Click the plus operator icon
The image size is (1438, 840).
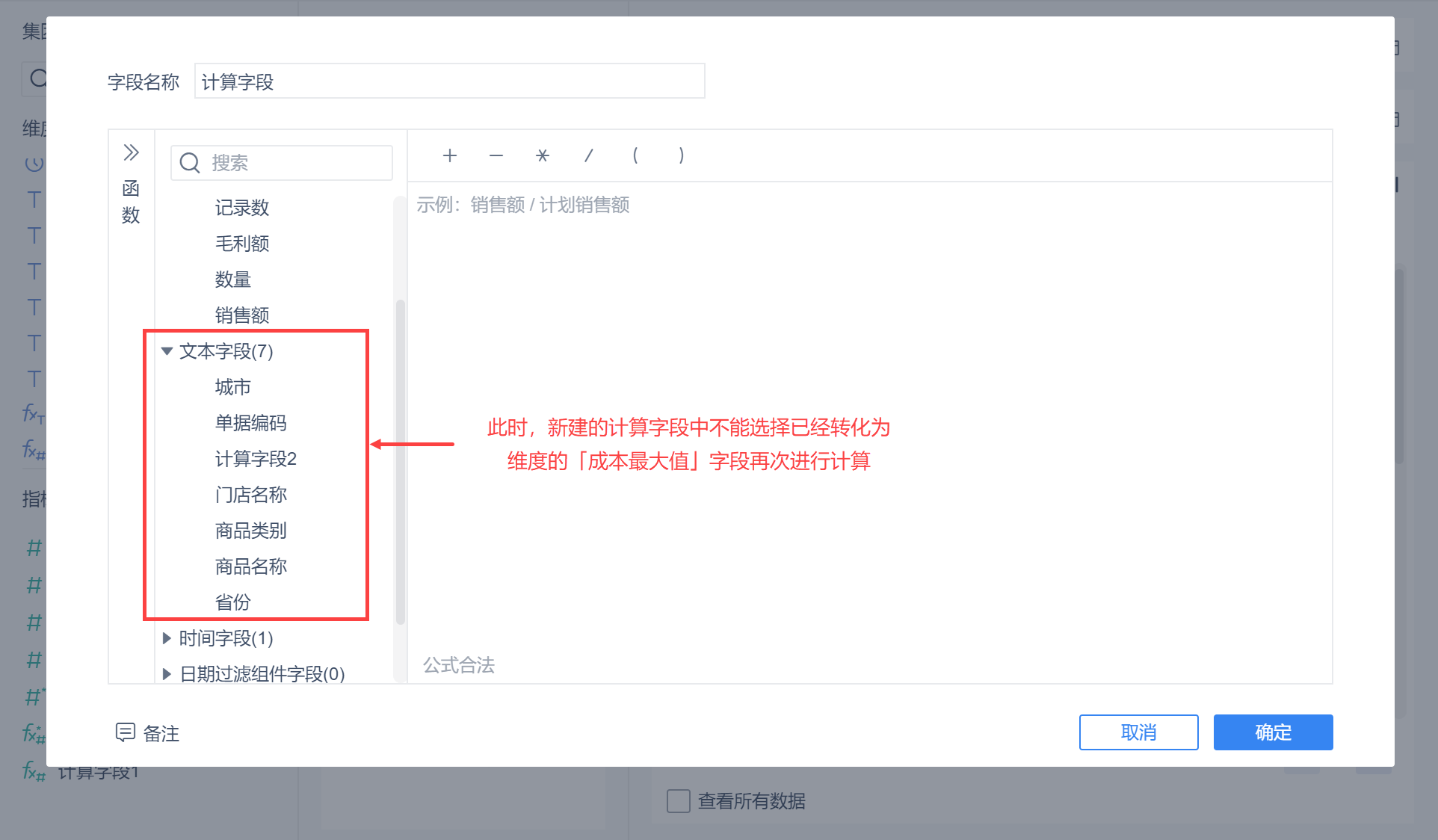(x=449, y=155)
